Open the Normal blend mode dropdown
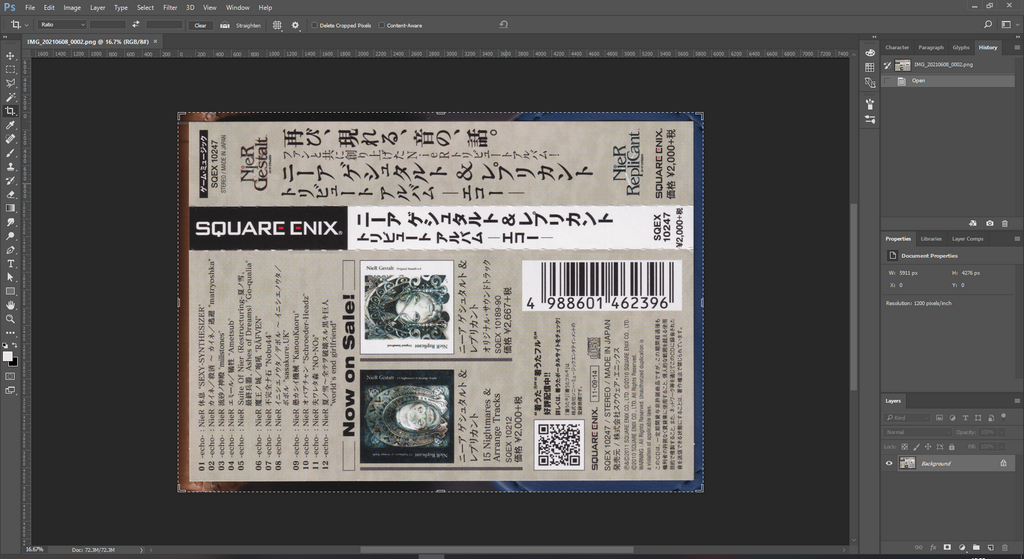Image resolution: width=1024 pixels, height=559 pixels. [918, 432]
